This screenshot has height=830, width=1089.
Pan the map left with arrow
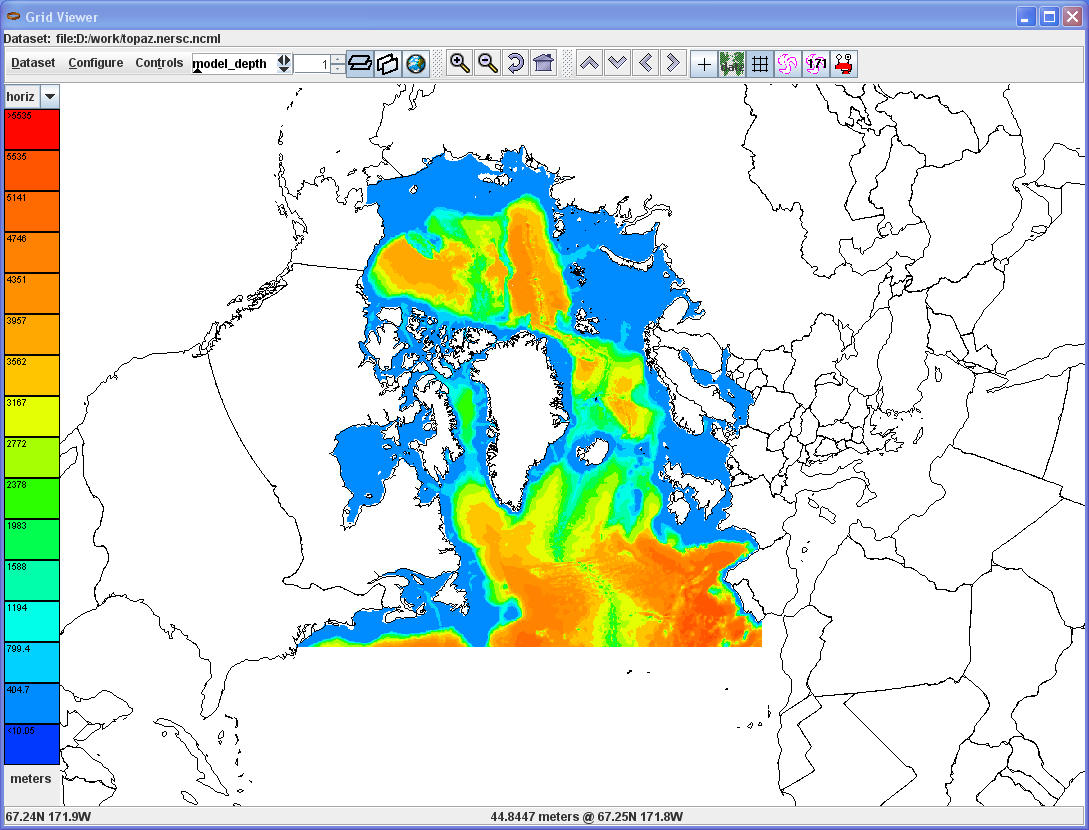(646, 63)
